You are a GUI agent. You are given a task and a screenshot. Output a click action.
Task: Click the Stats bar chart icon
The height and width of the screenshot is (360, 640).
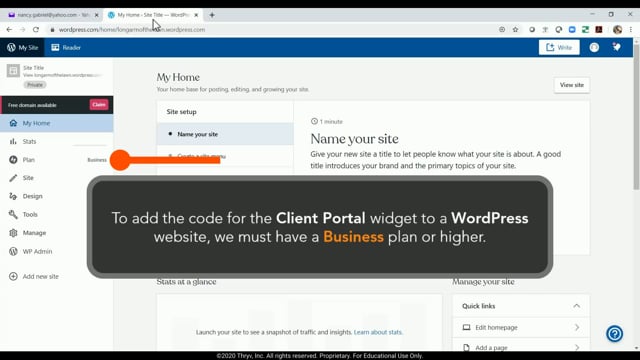pos(13,141)
